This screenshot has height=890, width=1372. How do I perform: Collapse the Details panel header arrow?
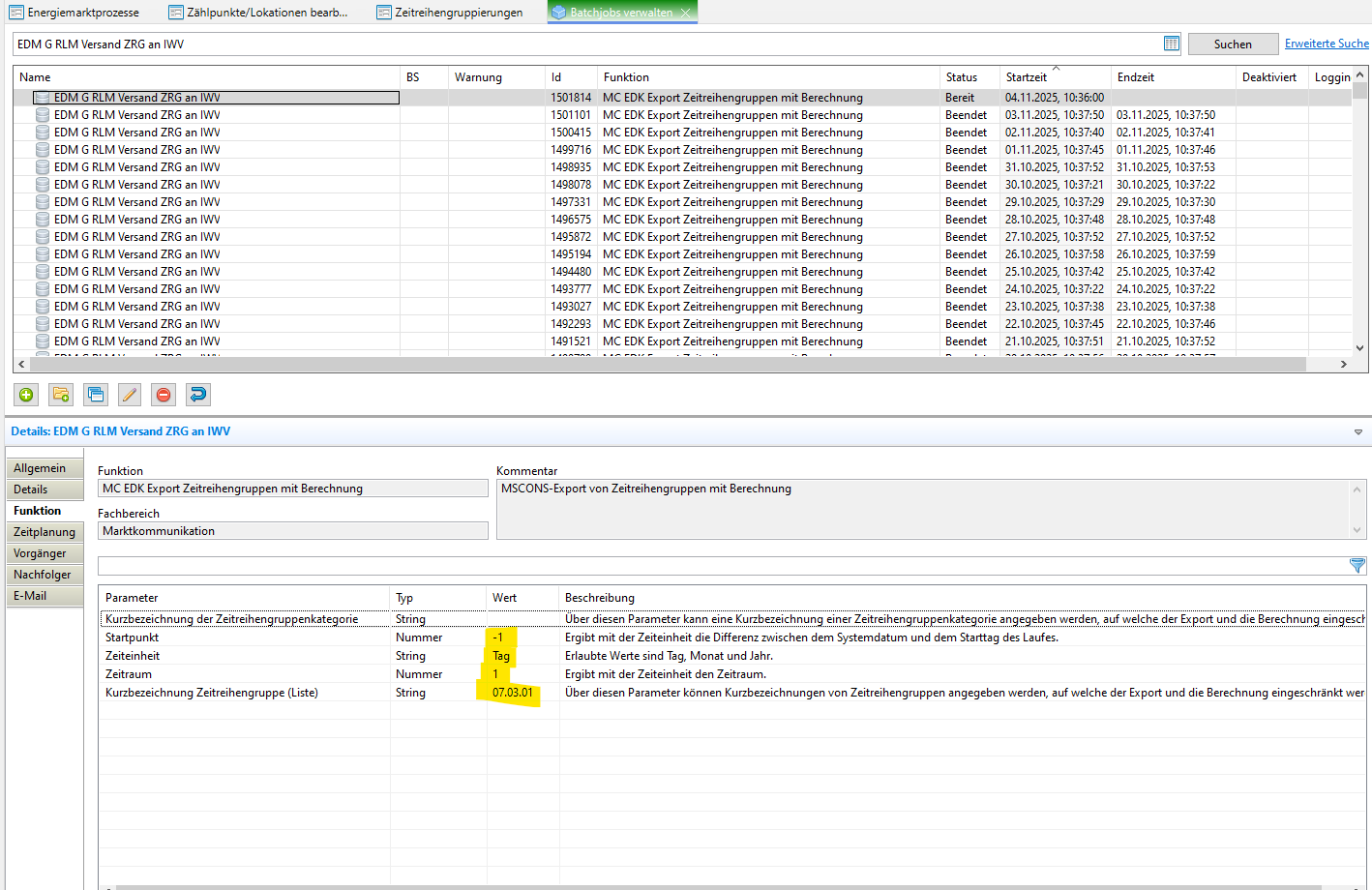pyautogui.click(x=1357, y=432)
